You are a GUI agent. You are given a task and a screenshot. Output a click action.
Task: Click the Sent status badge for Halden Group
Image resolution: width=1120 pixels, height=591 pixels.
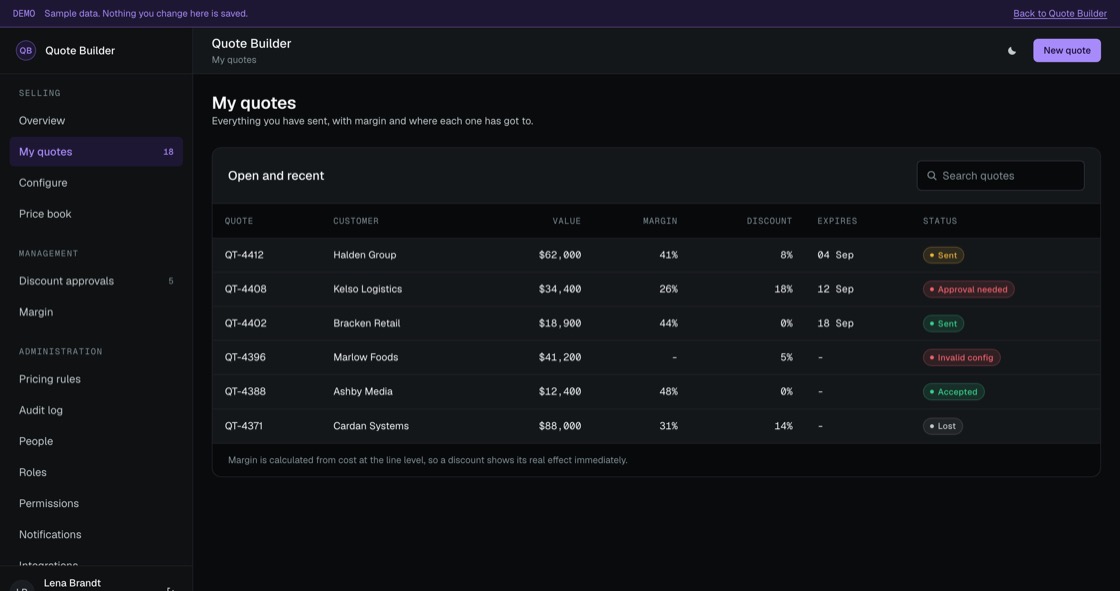[x=943, y=255]
